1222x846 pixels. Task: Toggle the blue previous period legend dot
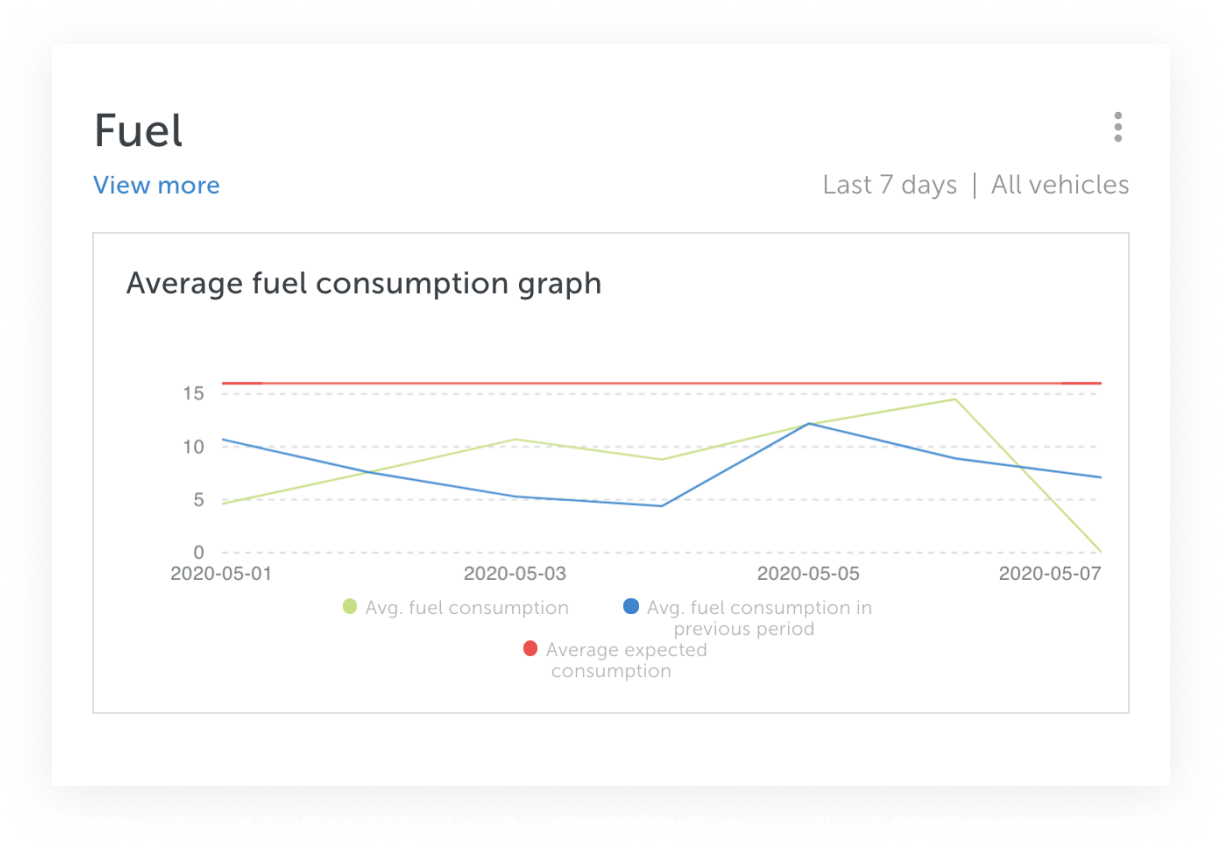pyautogui.click(x=631, y=606)
